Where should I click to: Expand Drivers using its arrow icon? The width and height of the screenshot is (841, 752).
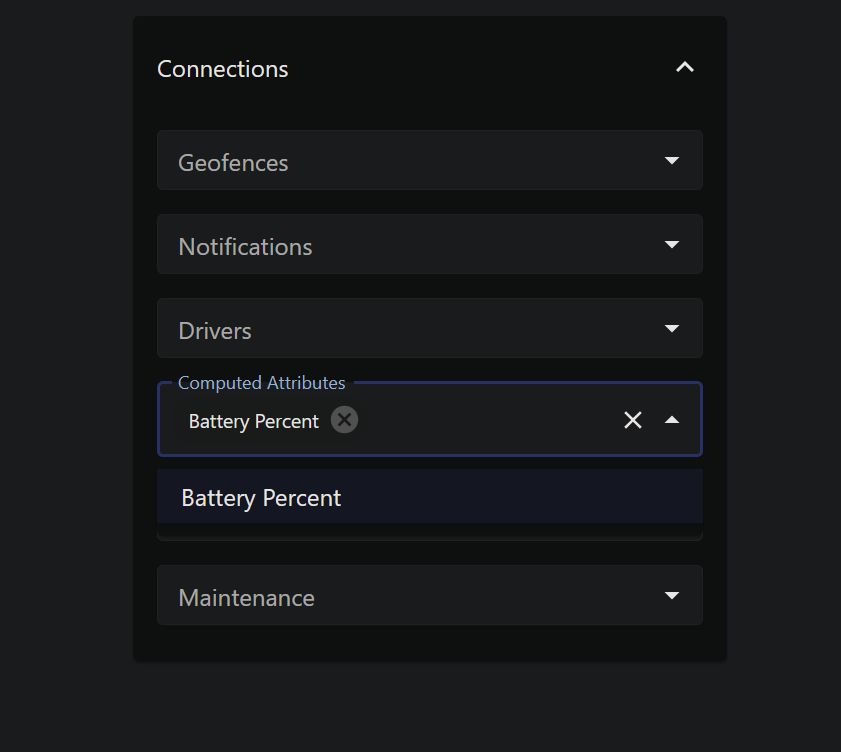[672, 329]
